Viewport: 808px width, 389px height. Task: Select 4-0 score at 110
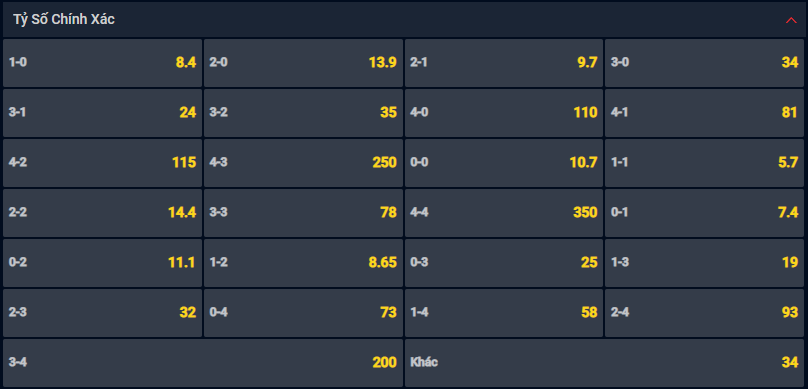(x=503, y=113)
